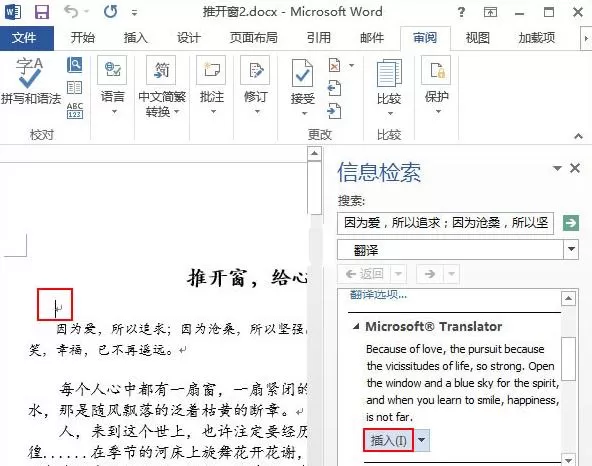Click the 搜索 text input field
Viewport: 592px width, 466px height.
pos(445,223)
